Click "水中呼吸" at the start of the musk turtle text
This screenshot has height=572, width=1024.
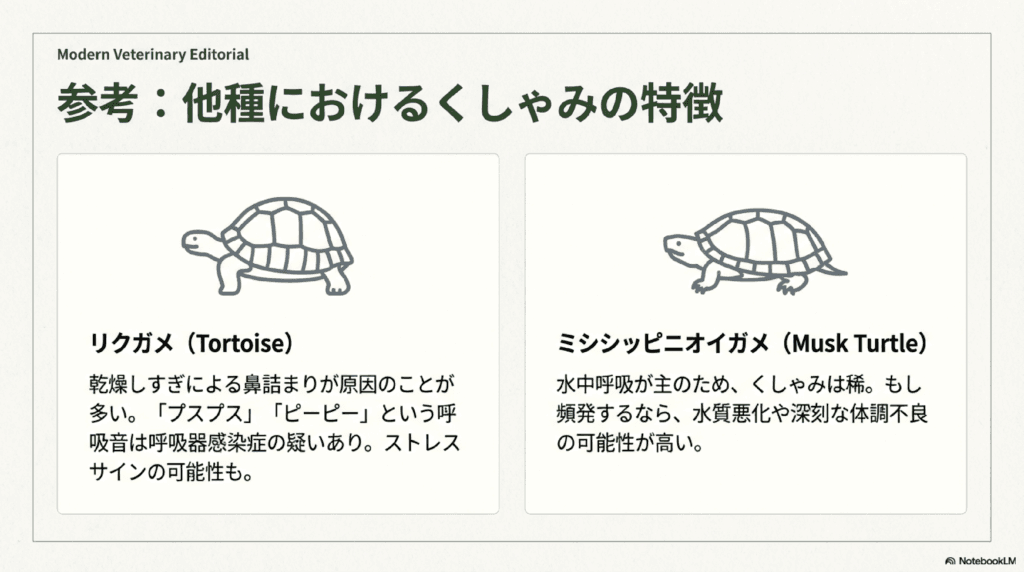595,384
